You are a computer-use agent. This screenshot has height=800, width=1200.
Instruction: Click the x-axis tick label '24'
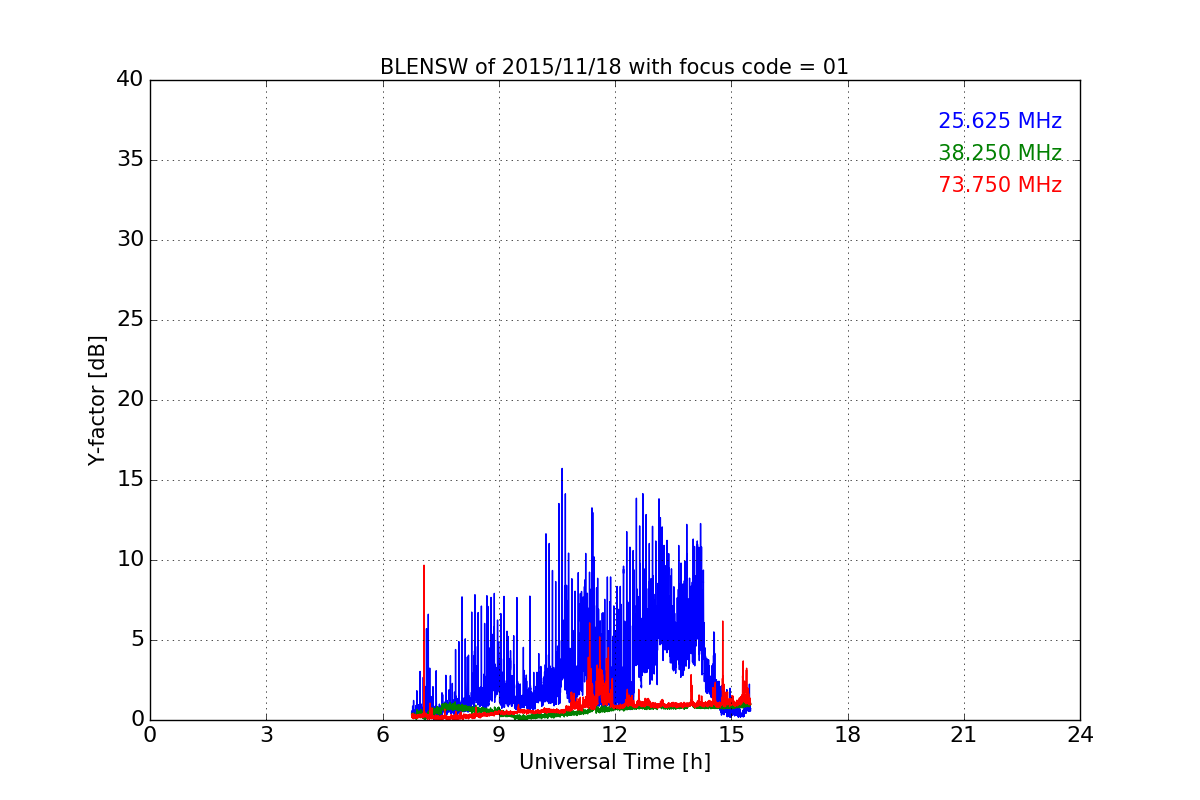[x=1080, y=735]
